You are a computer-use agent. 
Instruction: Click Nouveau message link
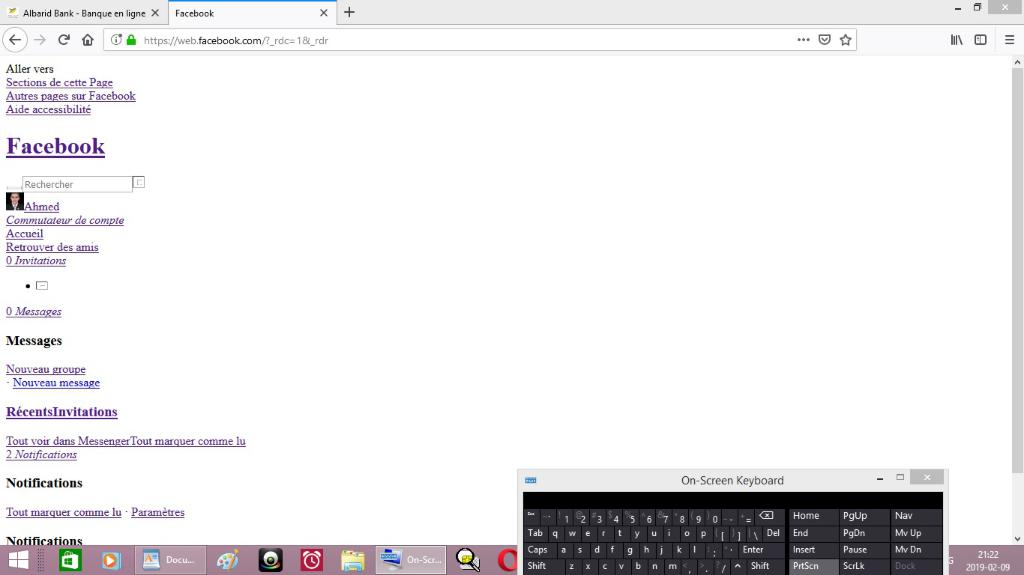pyautogui.click(x=56, y=383)
